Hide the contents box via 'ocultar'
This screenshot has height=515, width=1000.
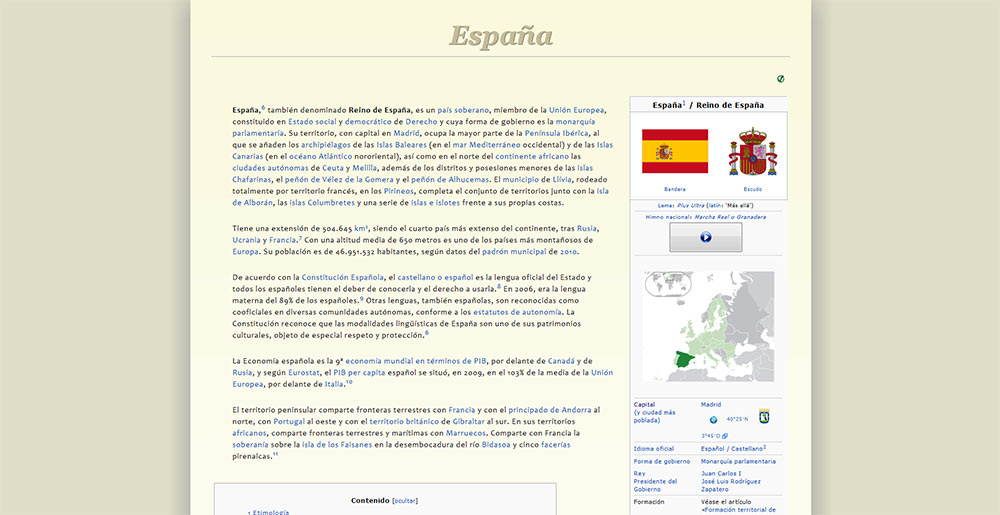[x=405, y=501]
